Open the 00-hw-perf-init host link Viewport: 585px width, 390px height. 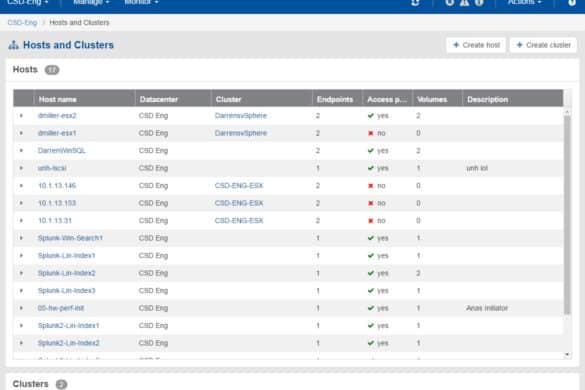[x=61, y=308]
